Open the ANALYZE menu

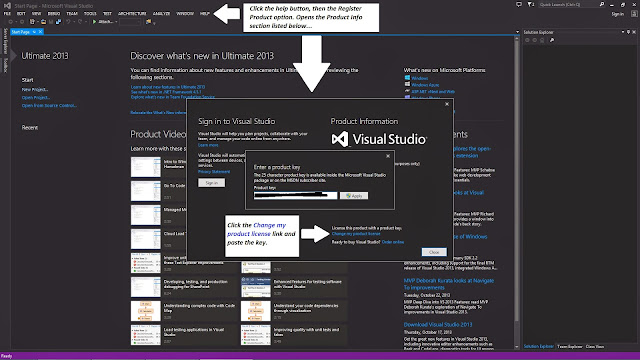coord(161,13)
